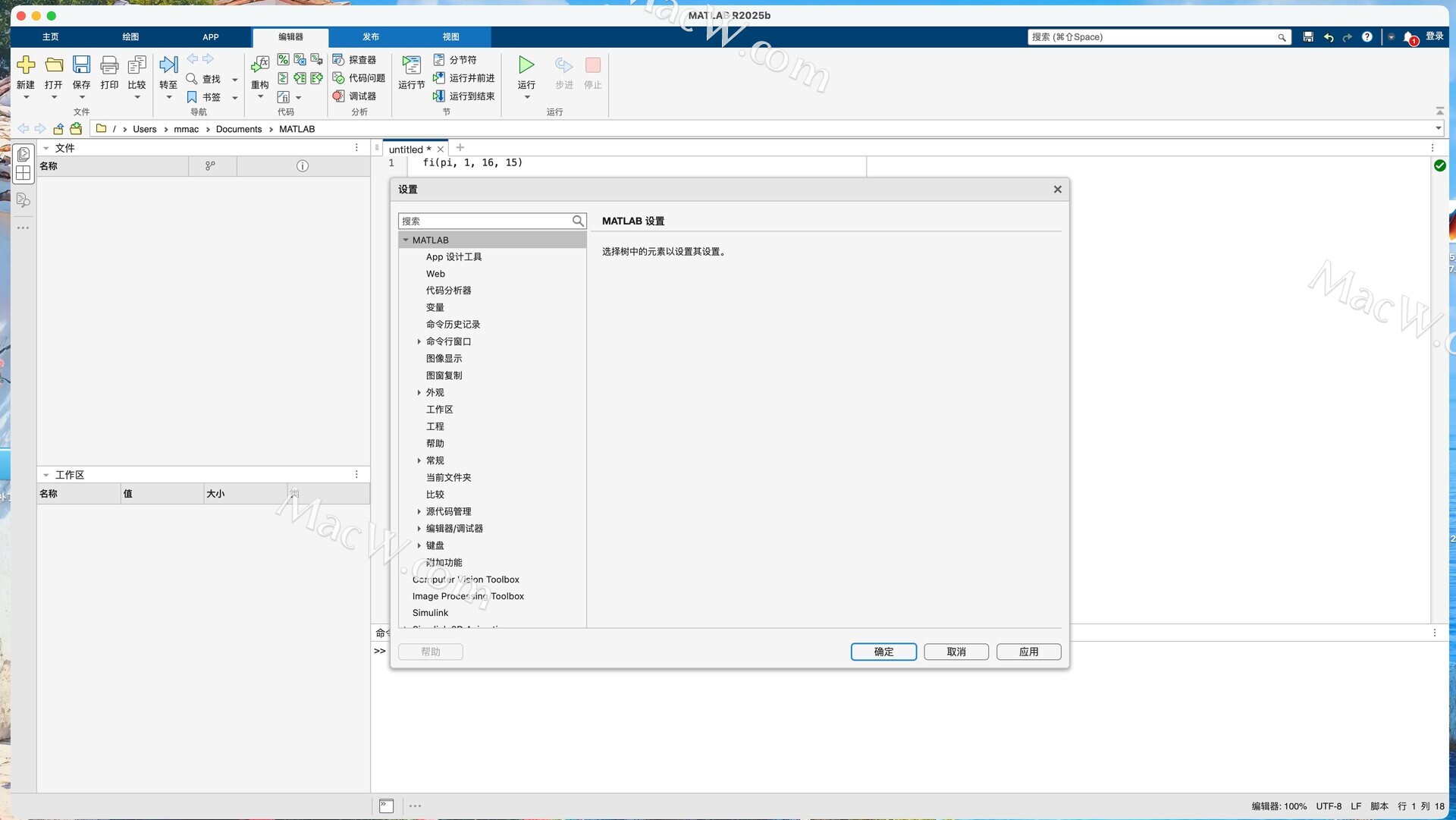Click the Bookmark (书签) icon

point(193,97)
